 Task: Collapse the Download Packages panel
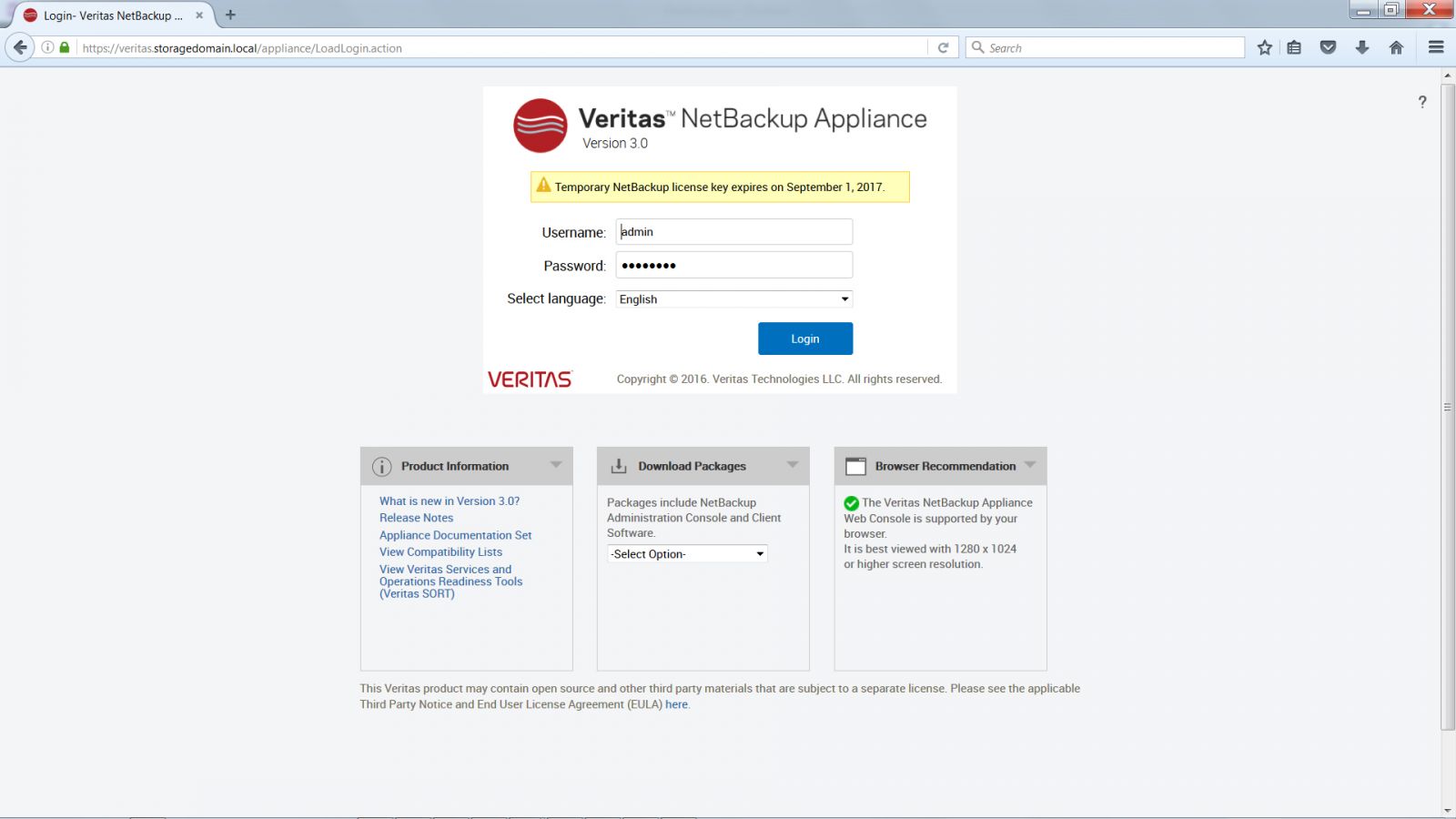pos(793,465)
